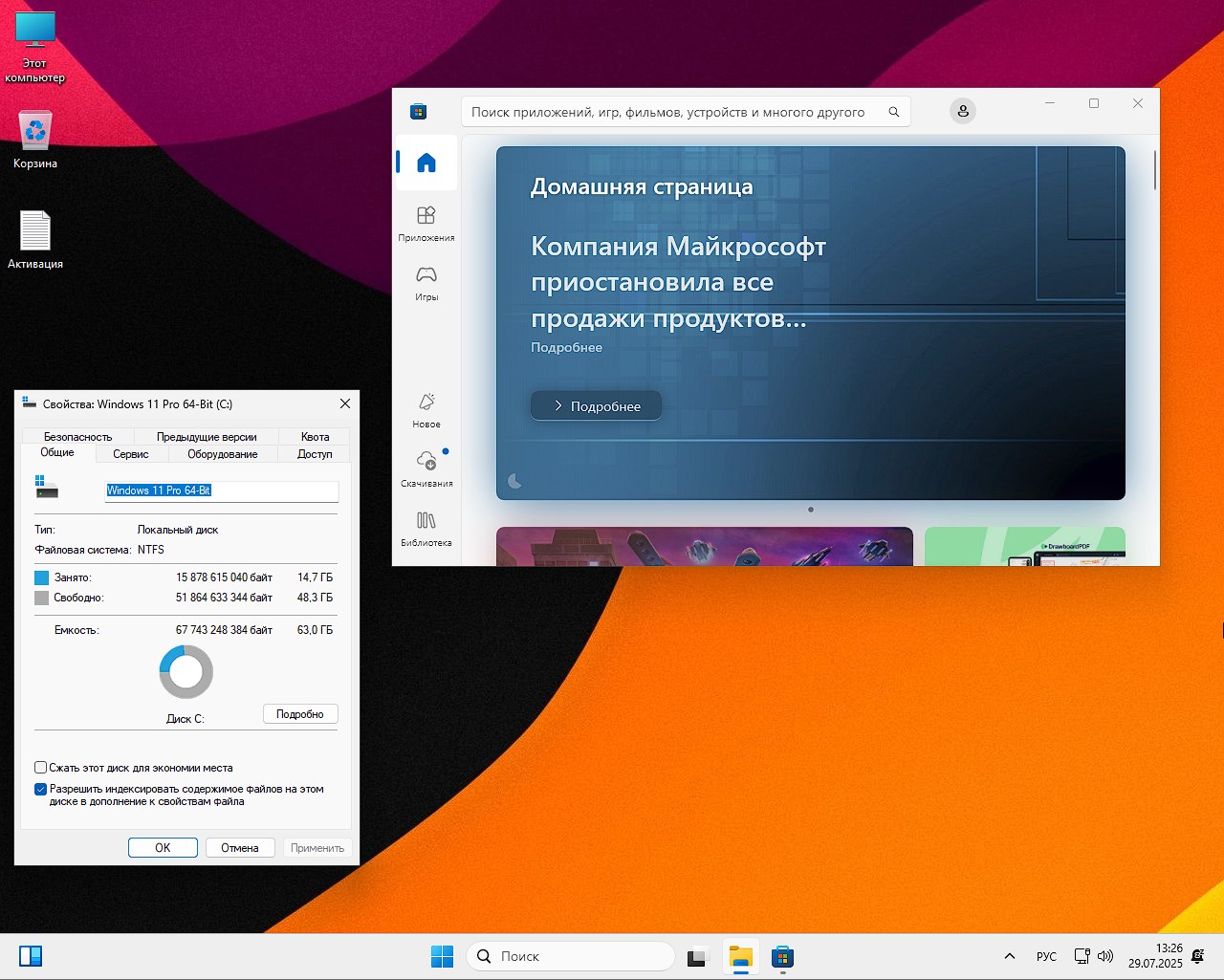Screen dimensions: 1224x980
Task: Click the disk label name field
Action: pos(222,490)
